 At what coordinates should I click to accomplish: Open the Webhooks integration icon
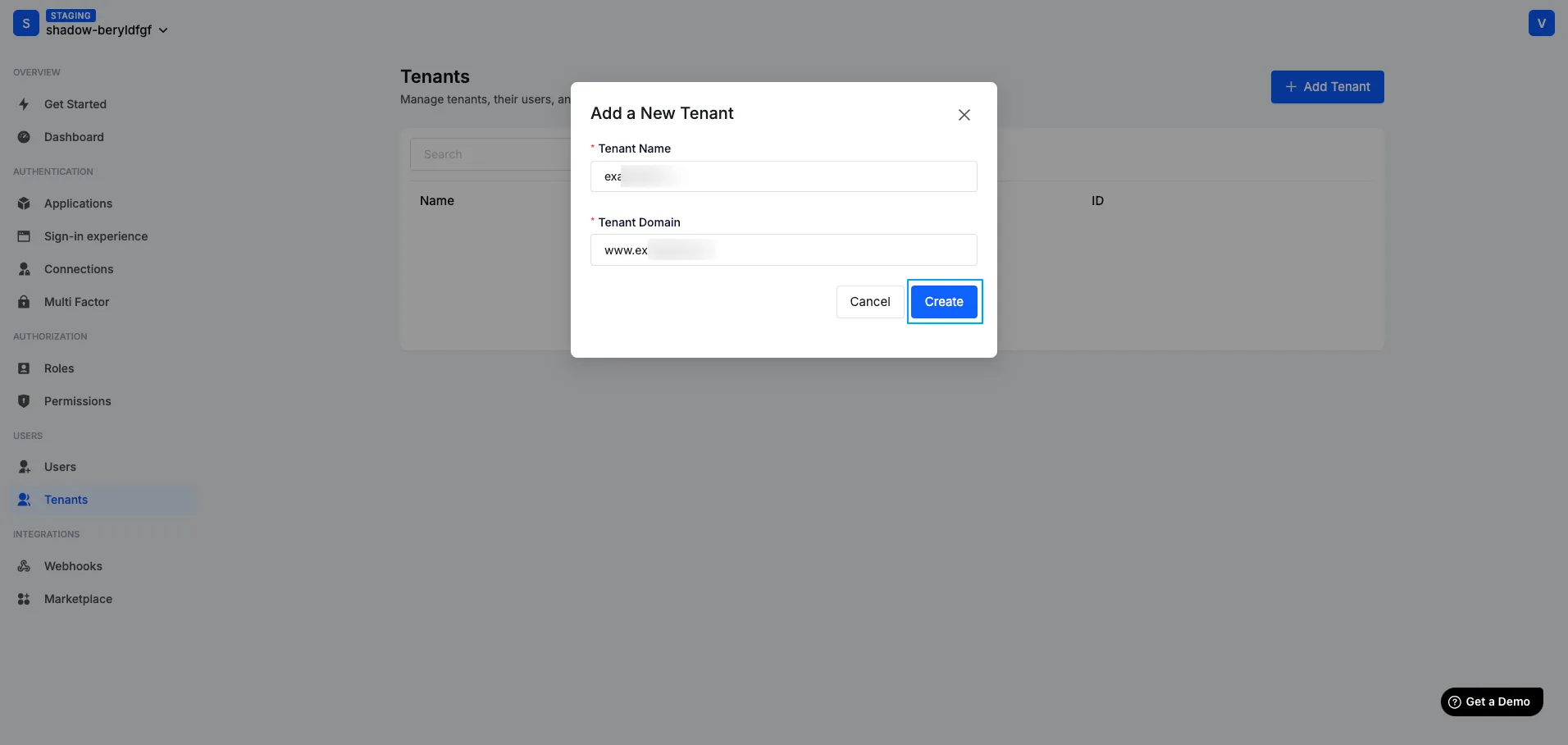click(24, 566)
